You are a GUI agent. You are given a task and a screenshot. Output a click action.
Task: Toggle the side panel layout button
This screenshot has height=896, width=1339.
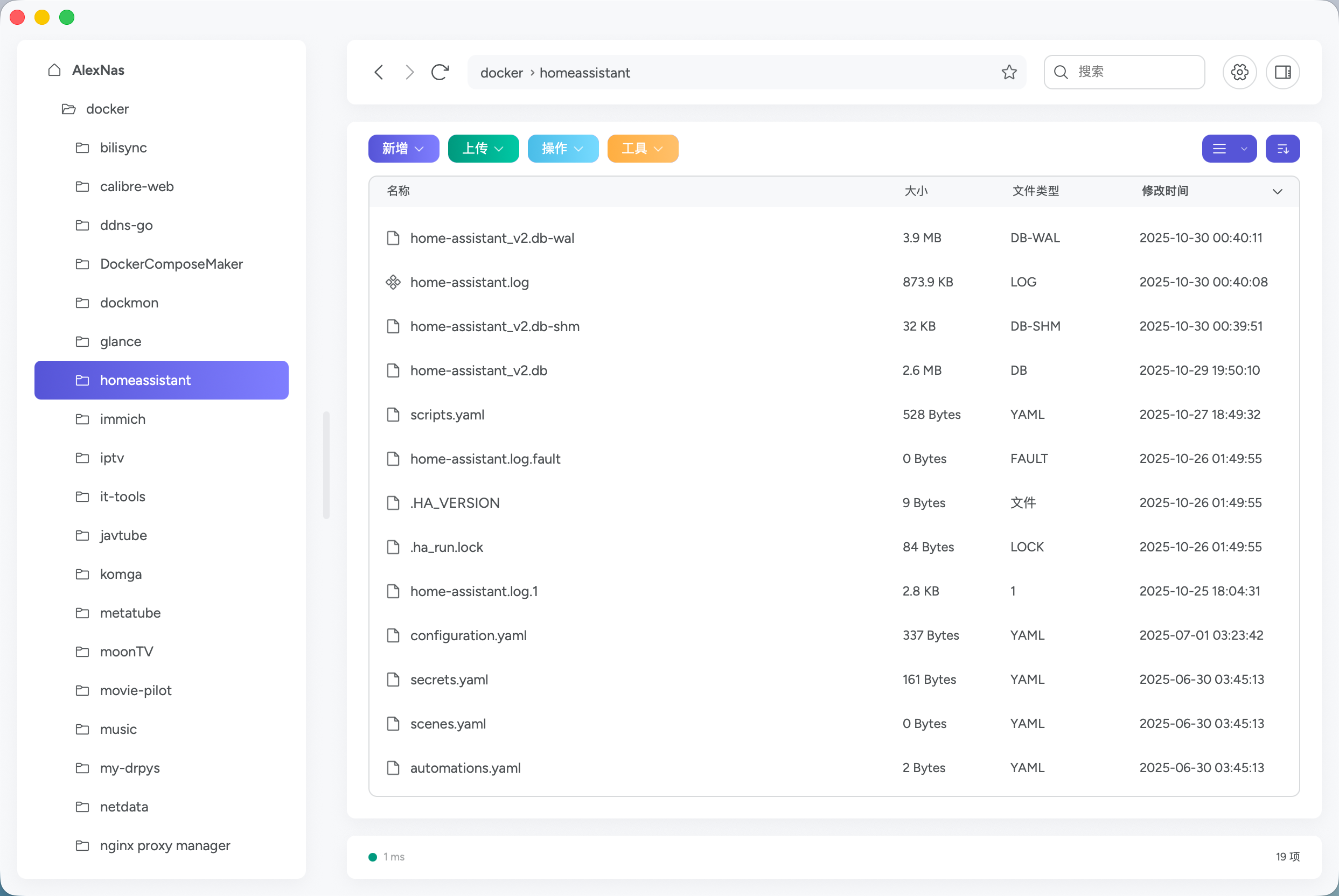(x=1282, y=72)
